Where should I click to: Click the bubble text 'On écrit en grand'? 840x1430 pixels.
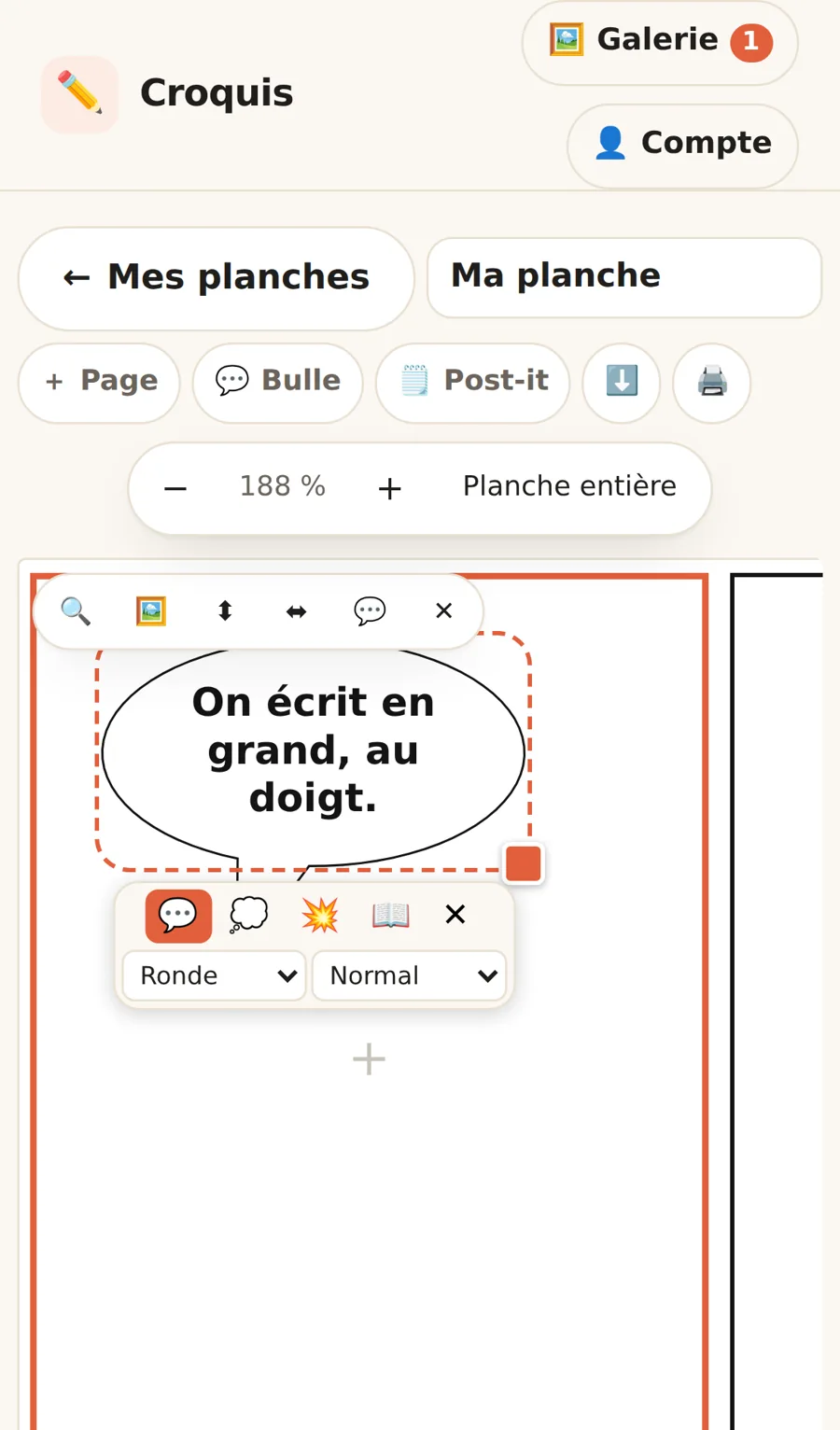pyautogui.click(x=313, y=750)
